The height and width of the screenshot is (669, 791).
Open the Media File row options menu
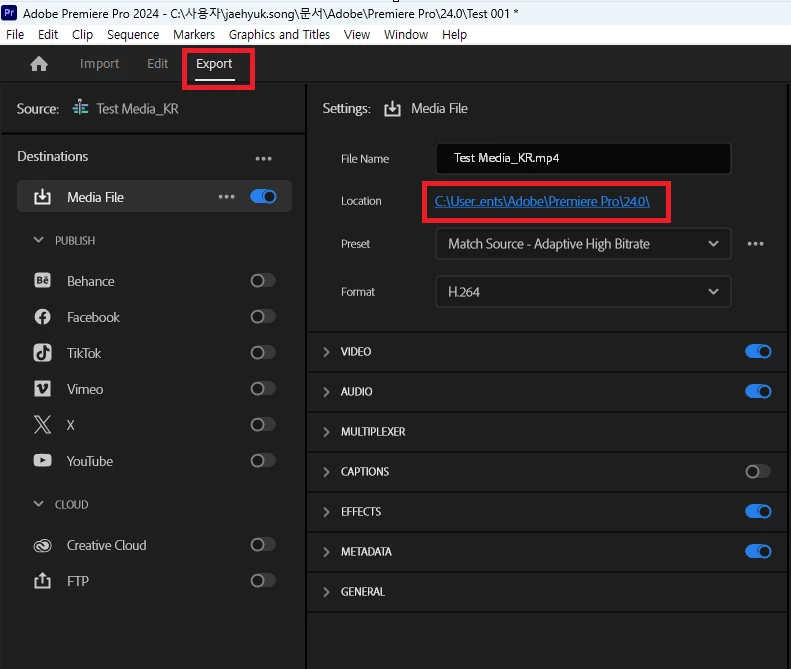[x=227, y=197]
